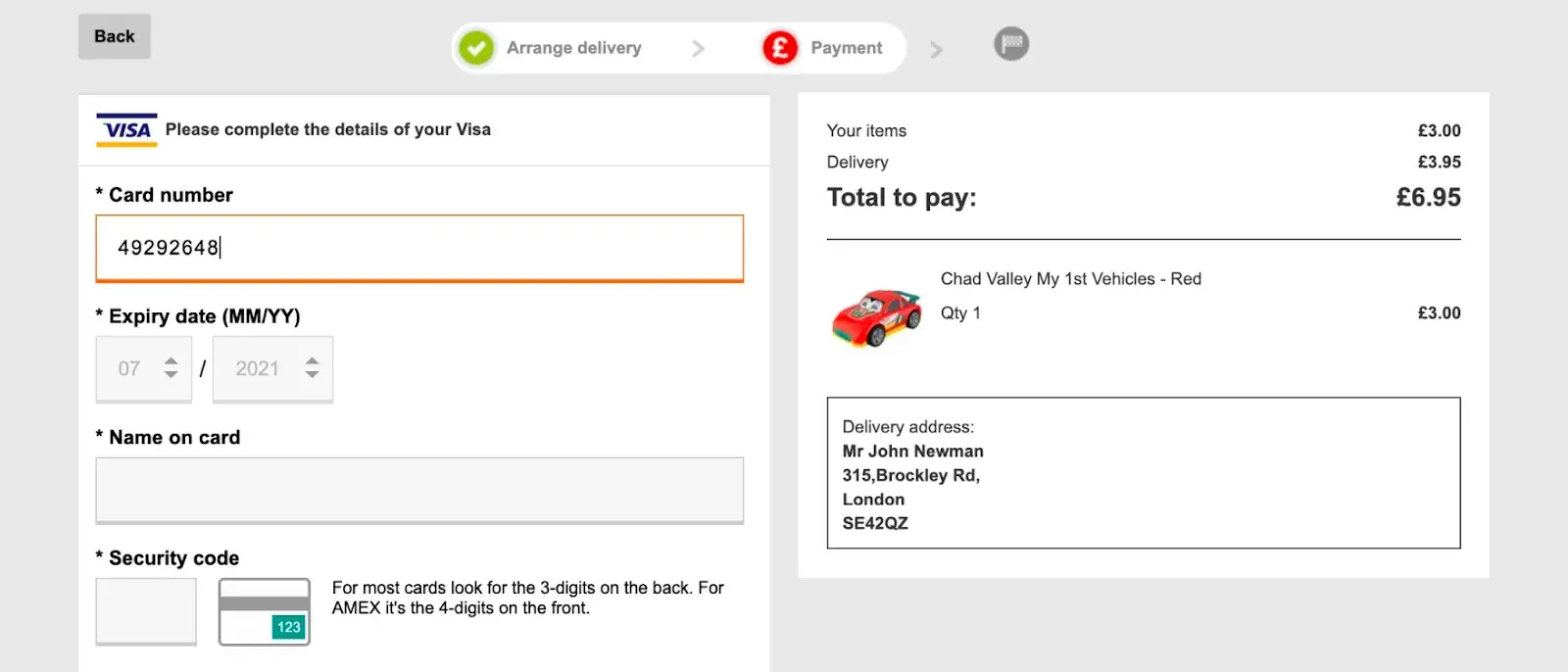Click the Chad Valley My 1st Vehicles title
The image size is (1568, 672).
(1070, 279)
